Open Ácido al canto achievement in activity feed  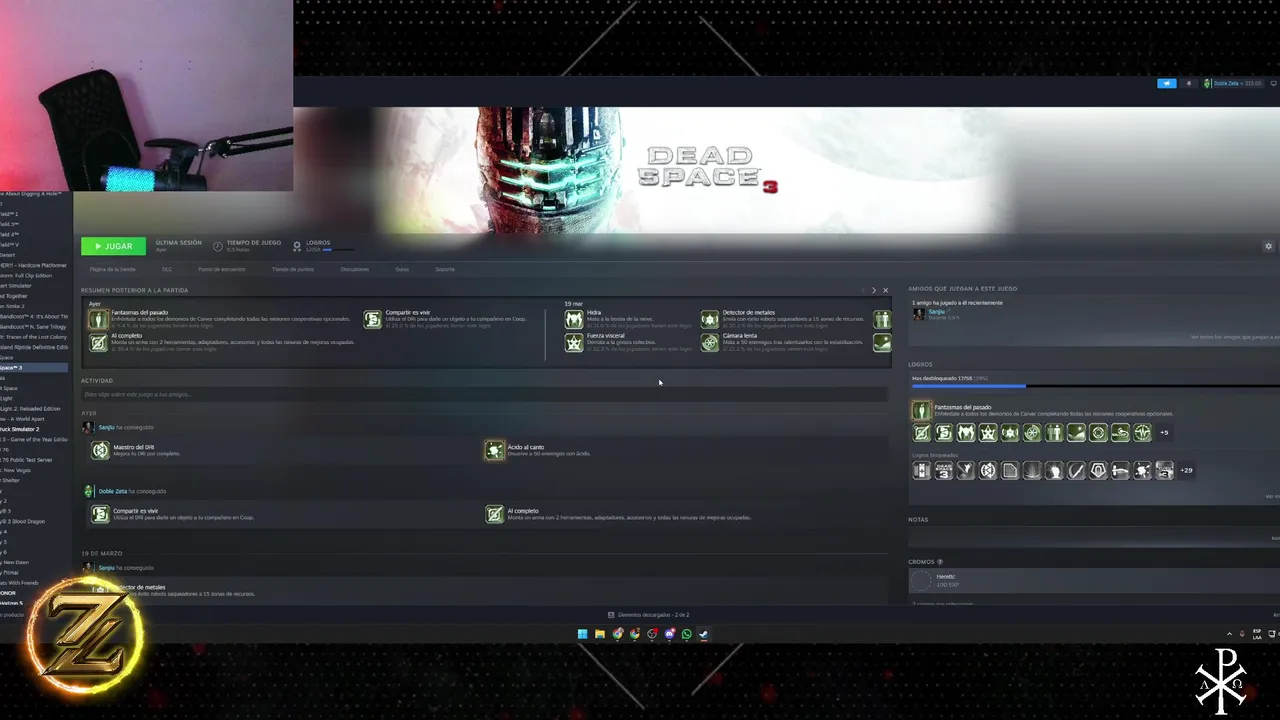click(494, 451)
